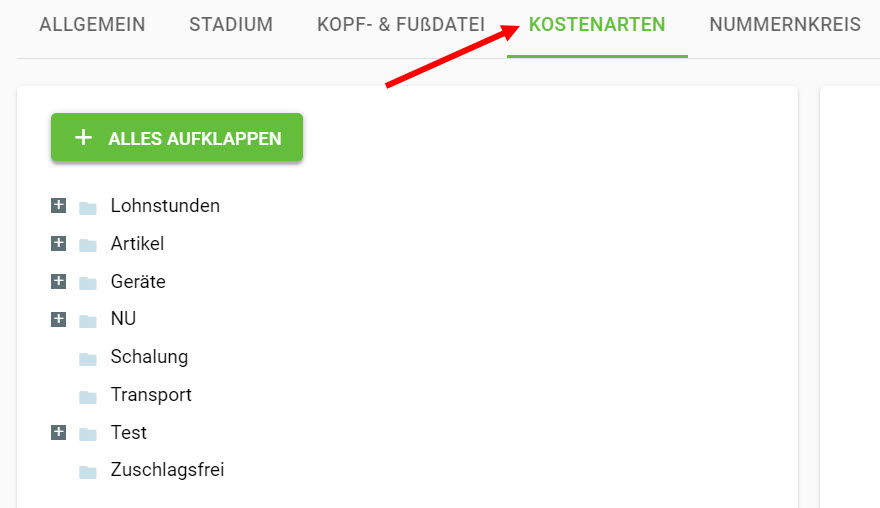Expand the Artikel tree node

pyautogui.click(x=58, y=244)
